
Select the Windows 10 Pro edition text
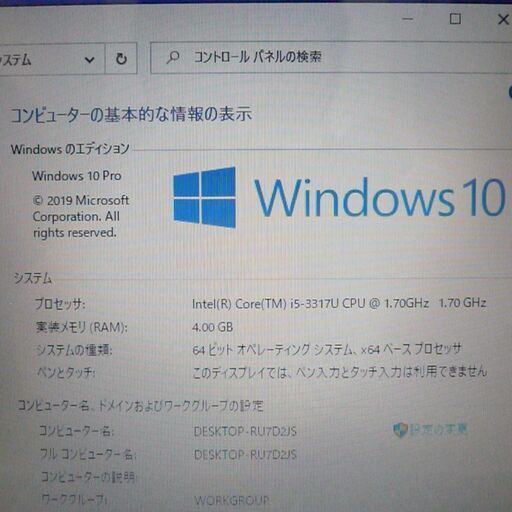pos(77,176)
